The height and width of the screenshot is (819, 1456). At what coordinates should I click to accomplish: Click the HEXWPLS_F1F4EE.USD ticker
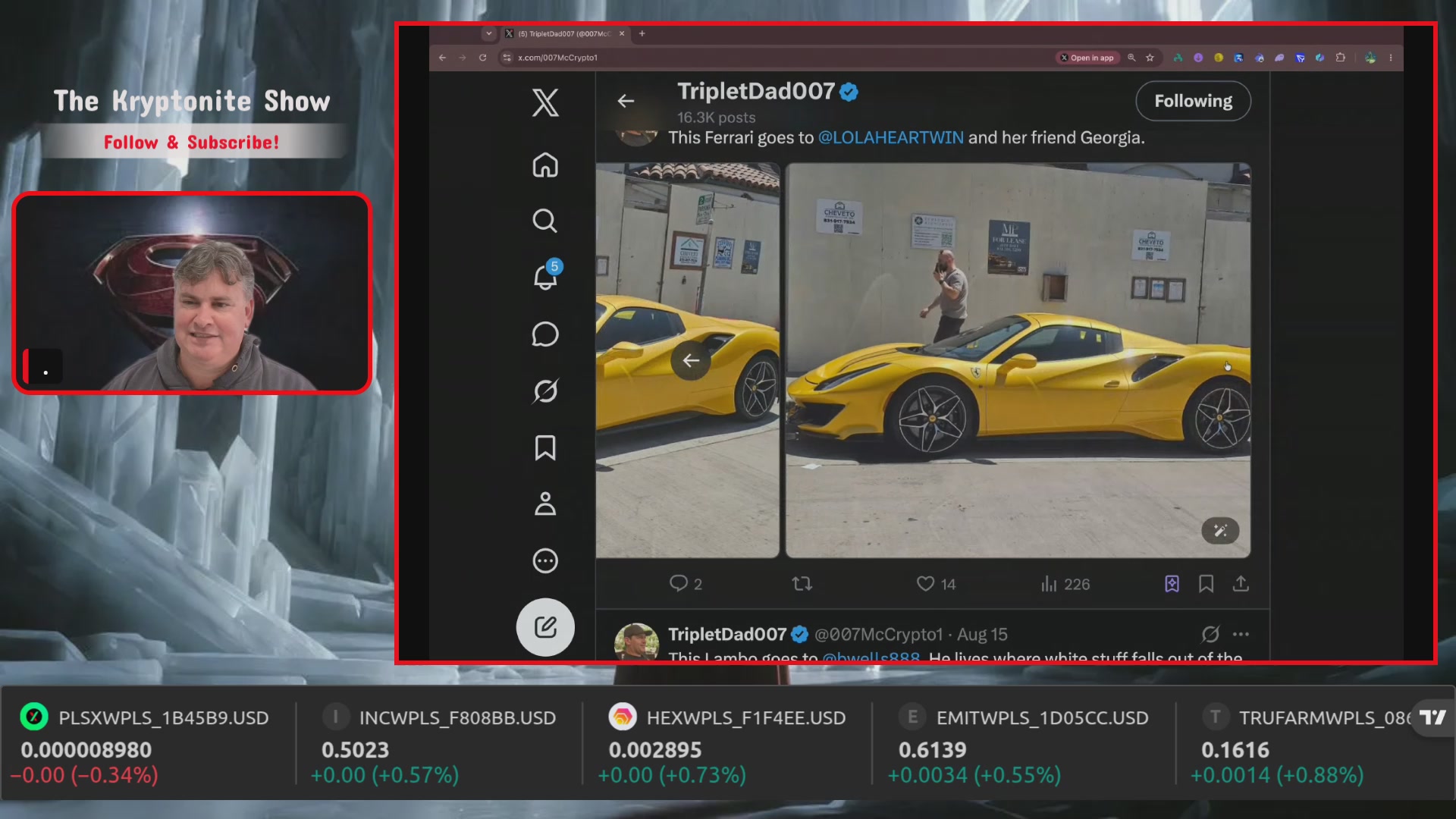point(728,745)
